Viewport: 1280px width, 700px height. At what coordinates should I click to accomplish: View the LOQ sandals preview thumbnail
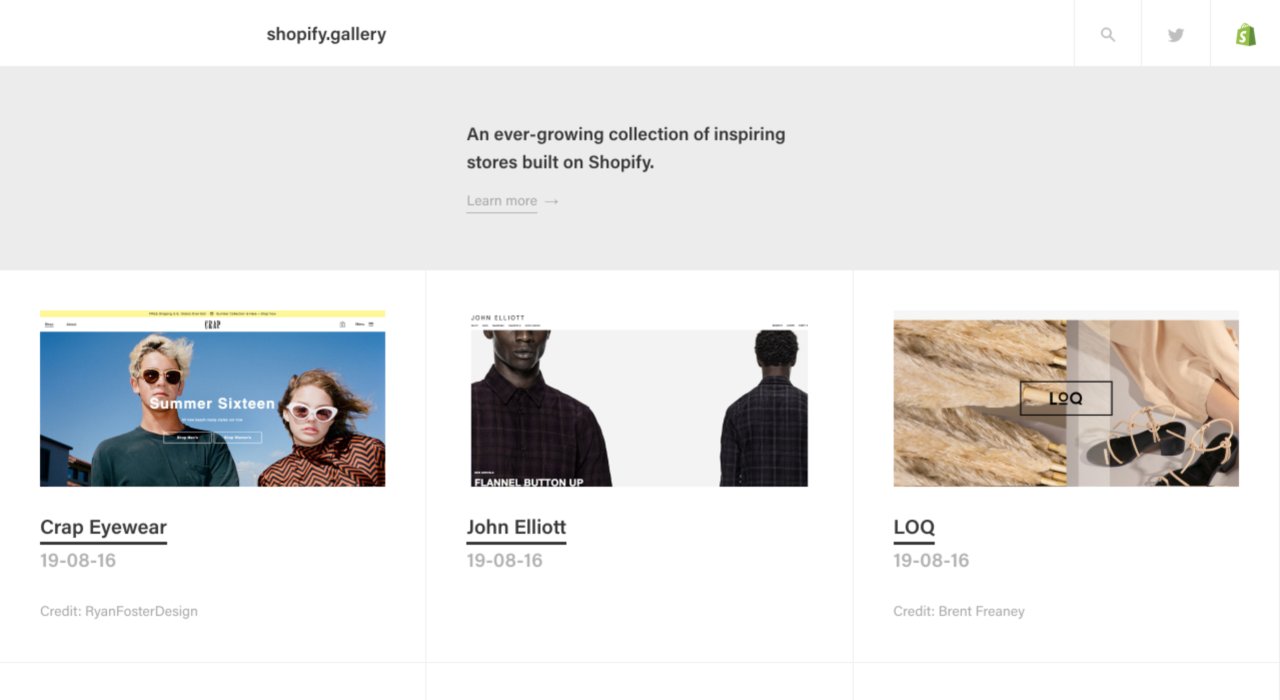(1066, 398)
